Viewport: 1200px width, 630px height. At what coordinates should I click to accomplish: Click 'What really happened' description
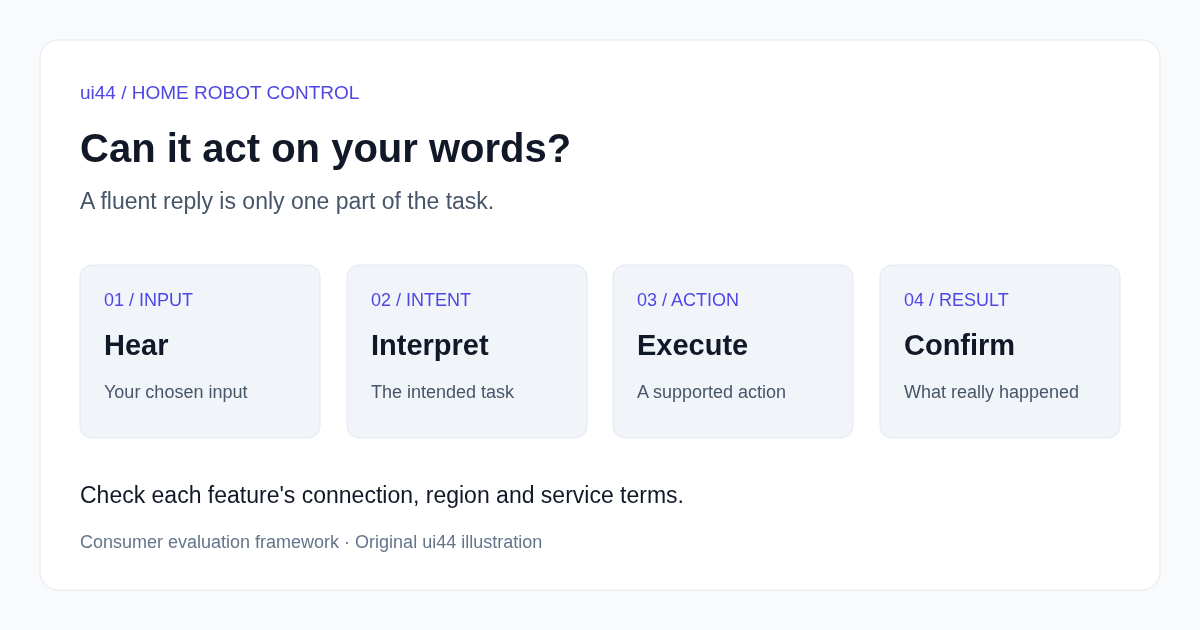991,392
